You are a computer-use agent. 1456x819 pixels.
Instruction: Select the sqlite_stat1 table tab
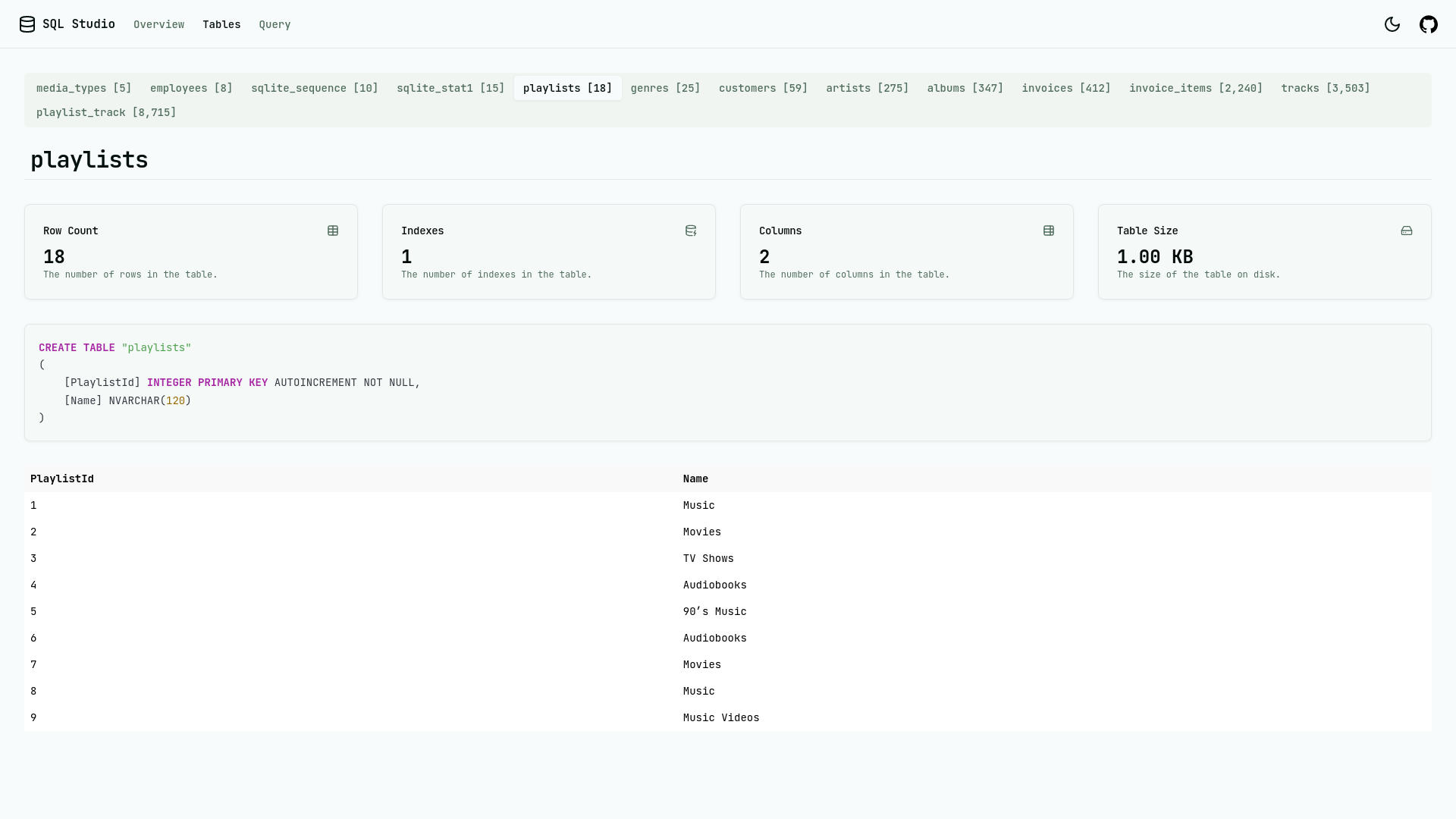450,88
